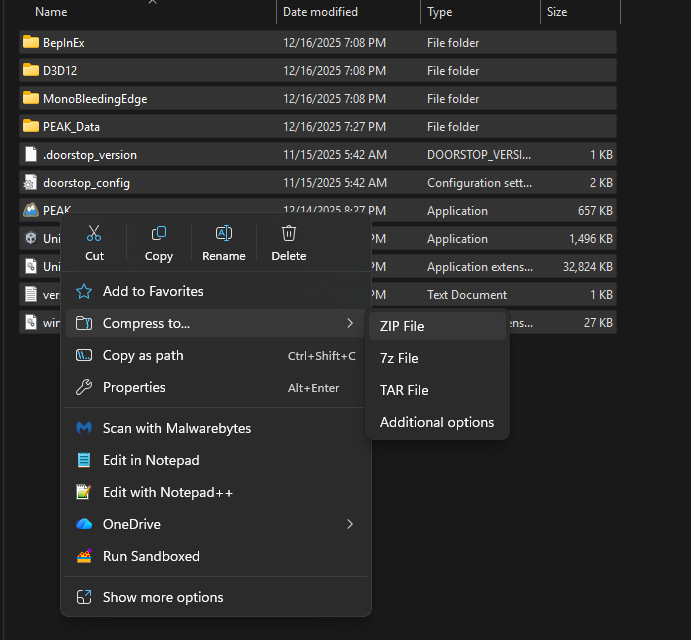Click the Malwarebytes scan icon

(84, 428)
